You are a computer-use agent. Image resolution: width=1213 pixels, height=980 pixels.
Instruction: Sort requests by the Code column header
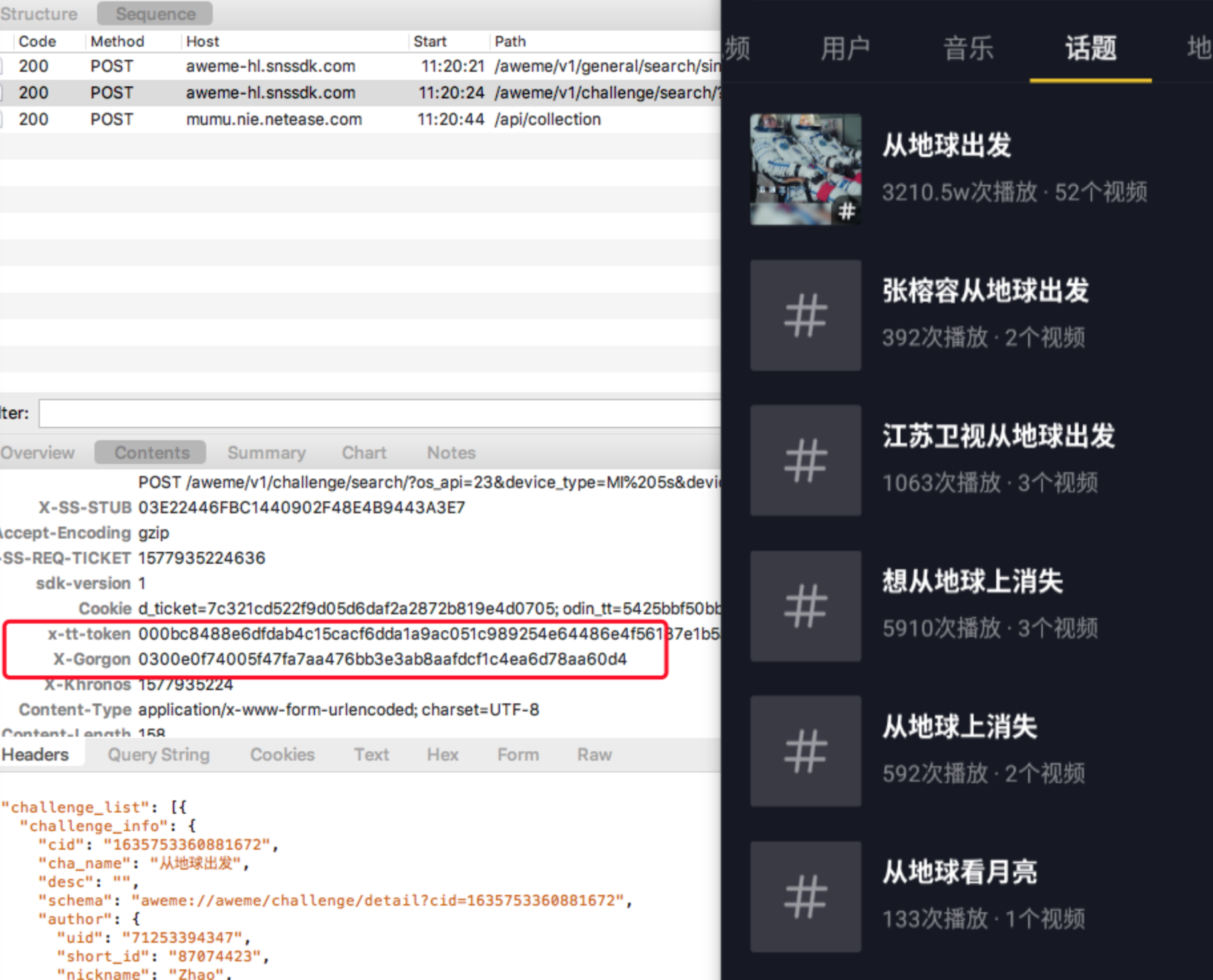[x=37, y=41]
